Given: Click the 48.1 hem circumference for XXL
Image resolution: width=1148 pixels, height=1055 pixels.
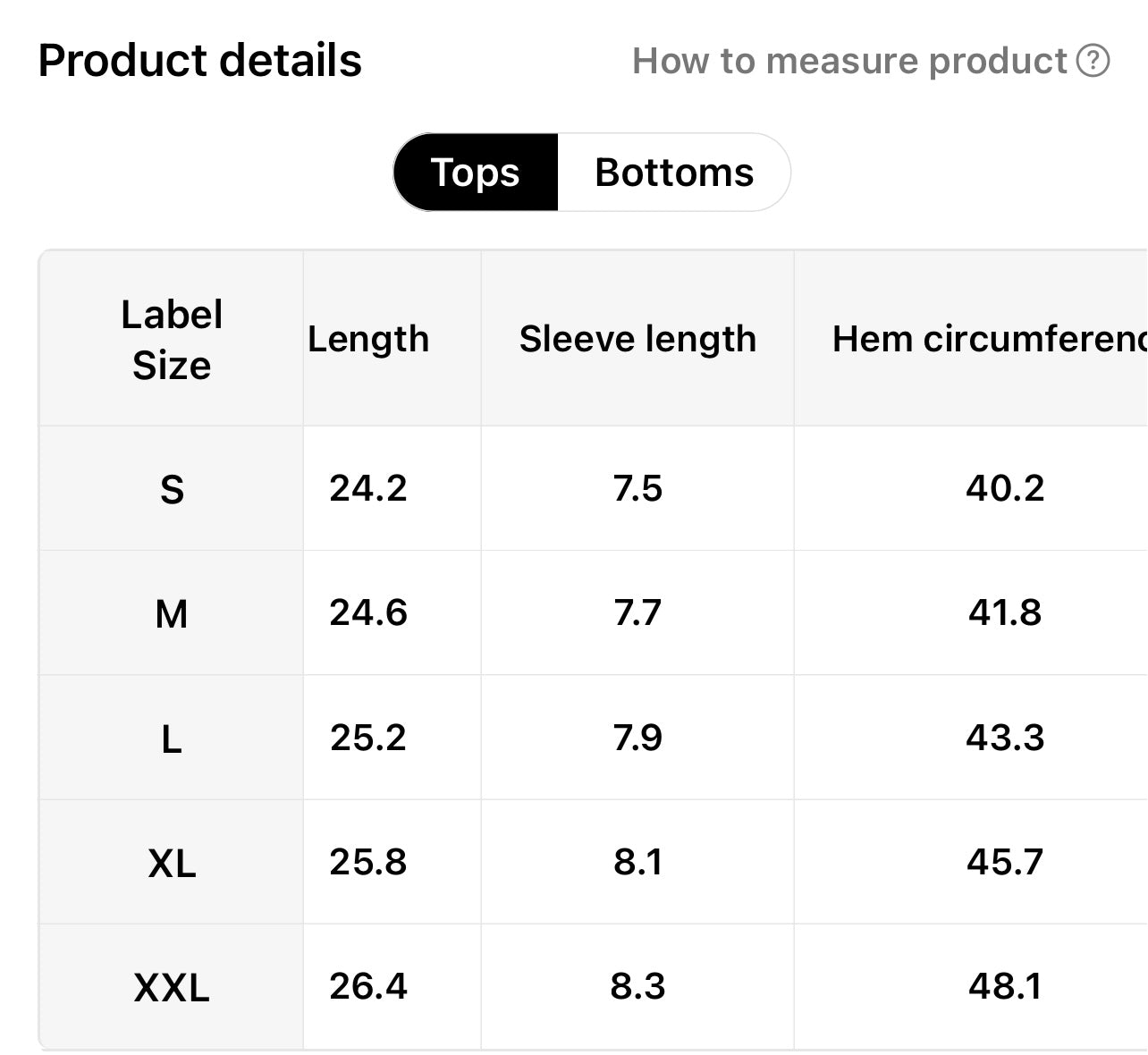Looking at the screenshot, I should point(1005,986).
